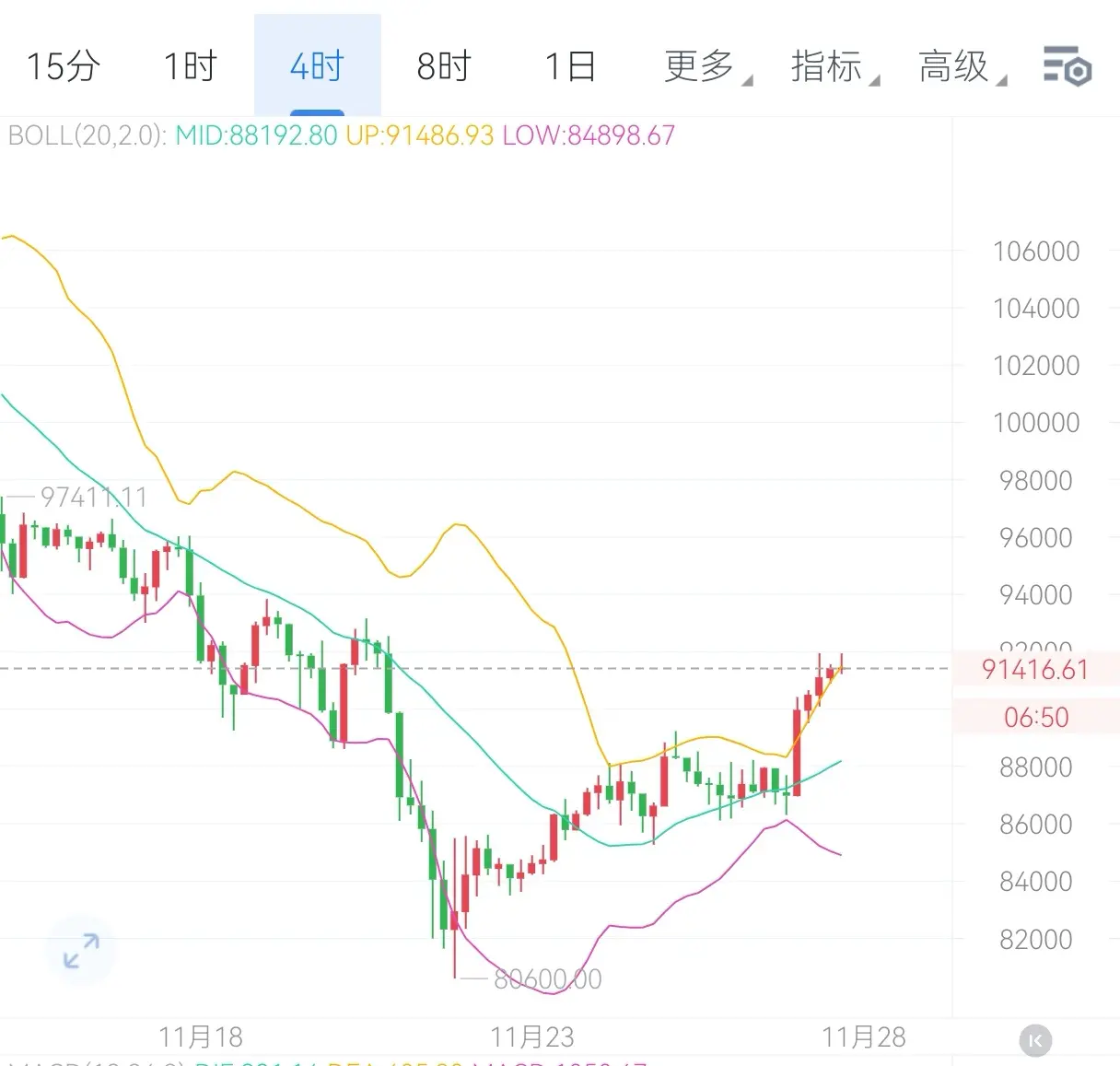This screenshot has height=1066, width=1120.
Task: Tap the MID:88192.80 value
Action: 257,135
